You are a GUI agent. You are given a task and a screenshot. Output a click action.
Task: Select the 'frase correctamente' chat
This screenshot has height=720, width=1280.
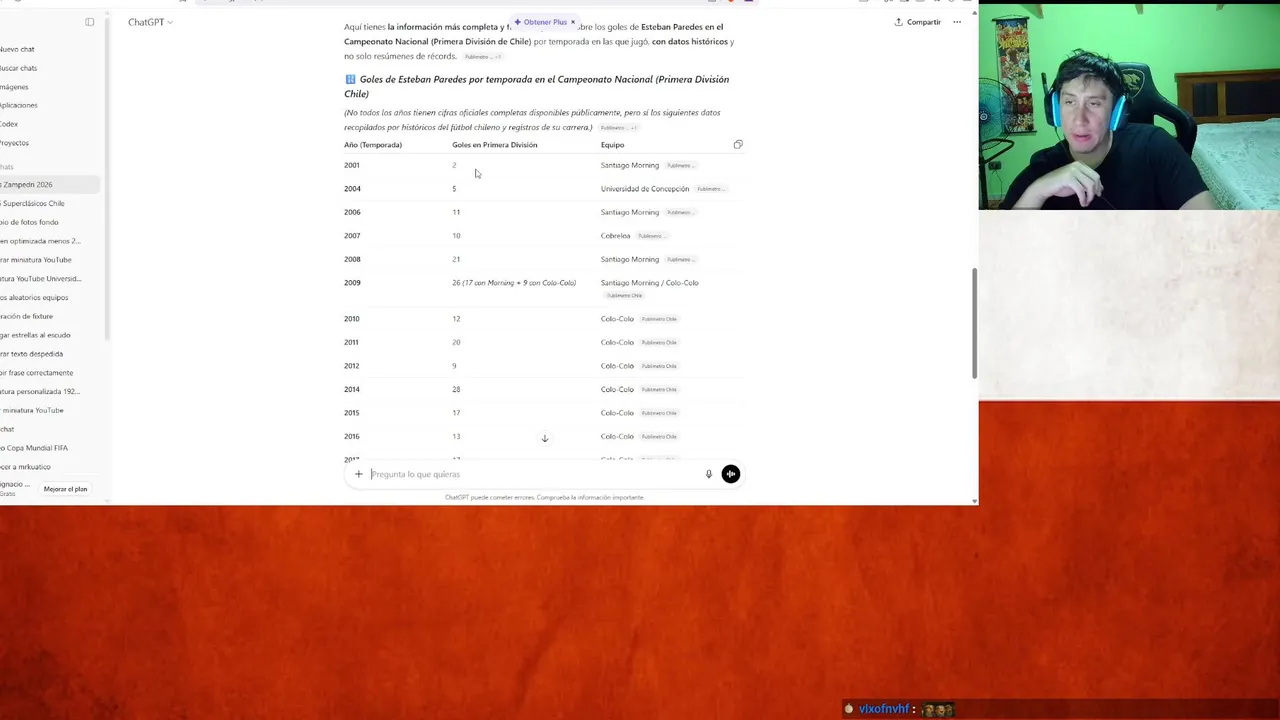pos(50,372)
